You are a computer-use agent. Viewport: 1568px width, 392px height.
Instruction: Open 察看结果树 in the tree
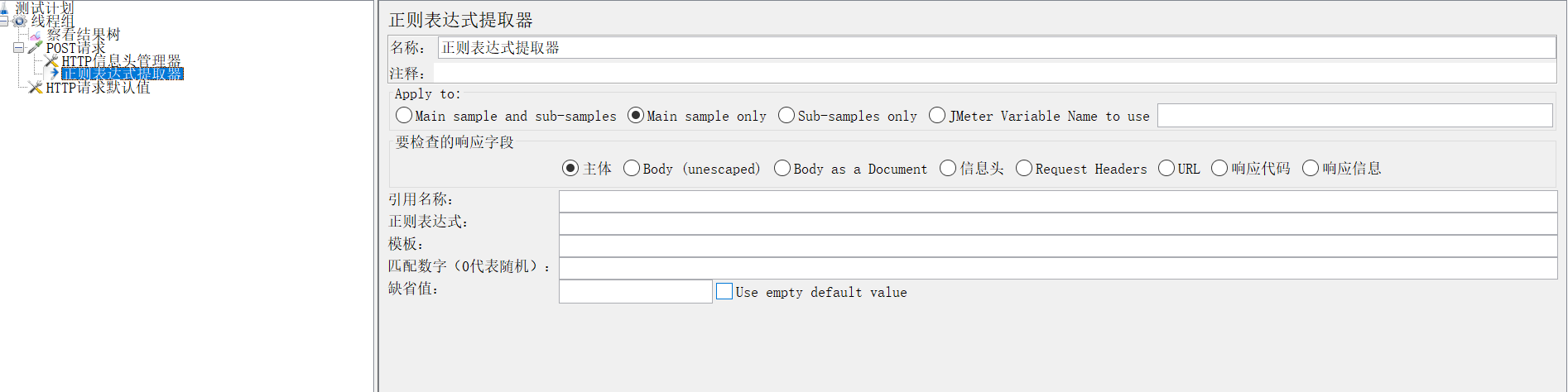pyautogui.click(x=83, y=35)
